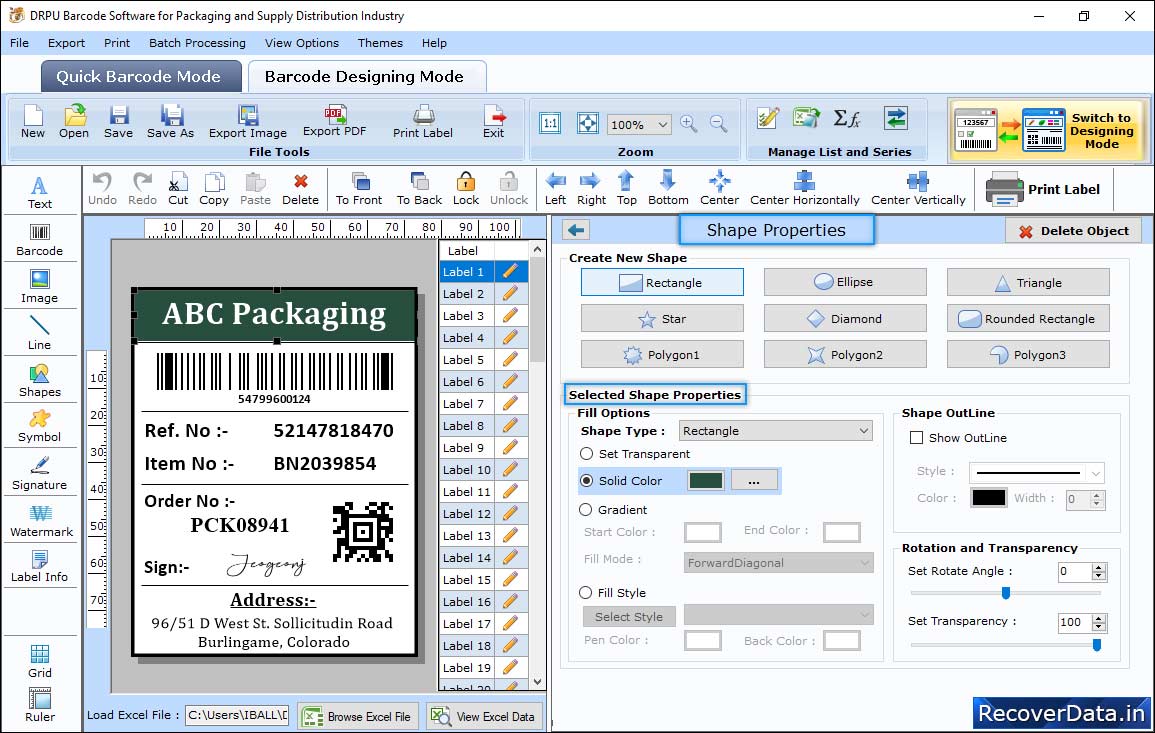Open the Shapes tool
The width and height of the screenshot is (1155, 733).
tap(40, 380)
